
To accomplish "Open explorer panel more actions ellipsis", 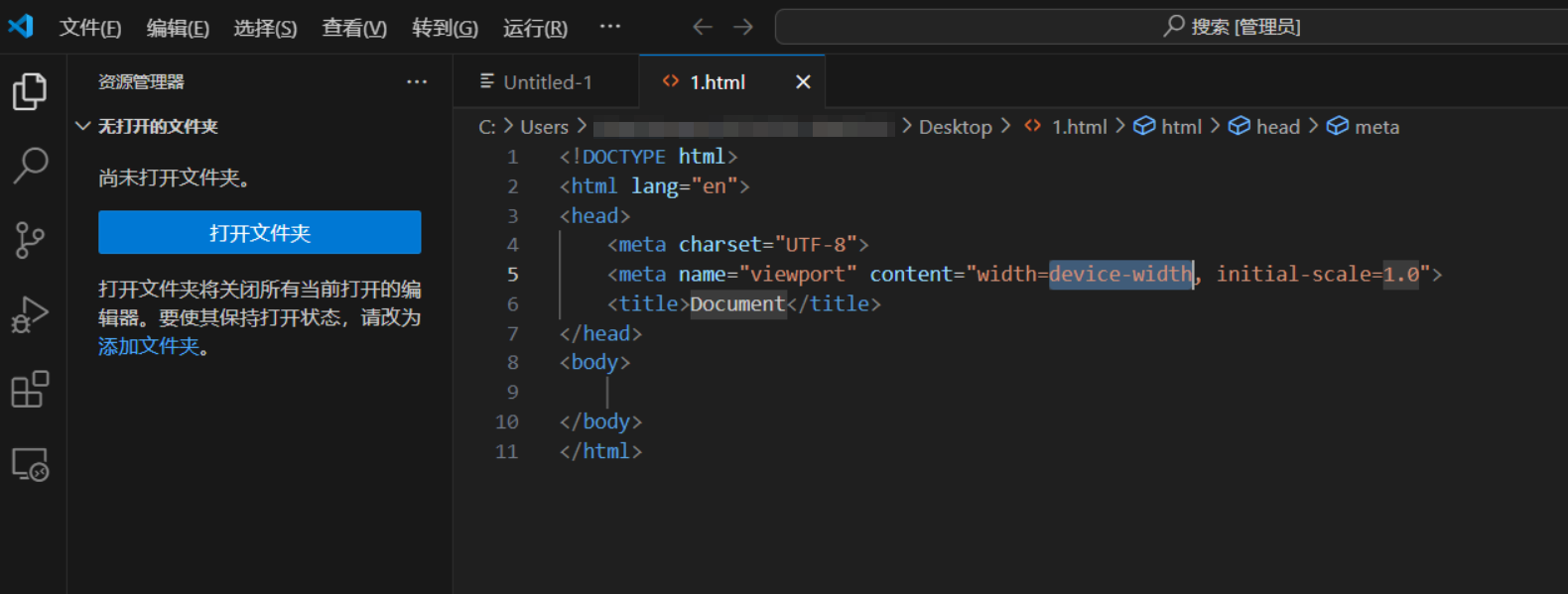I will 417,82.
